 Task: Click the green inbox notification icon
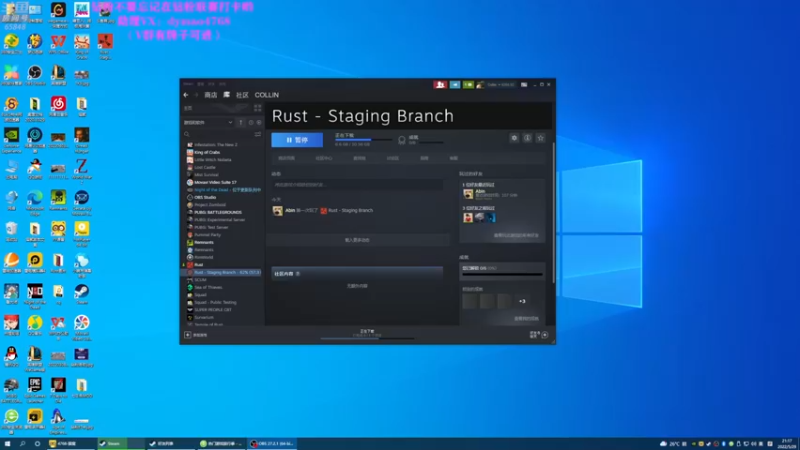(x=468, y=84)
